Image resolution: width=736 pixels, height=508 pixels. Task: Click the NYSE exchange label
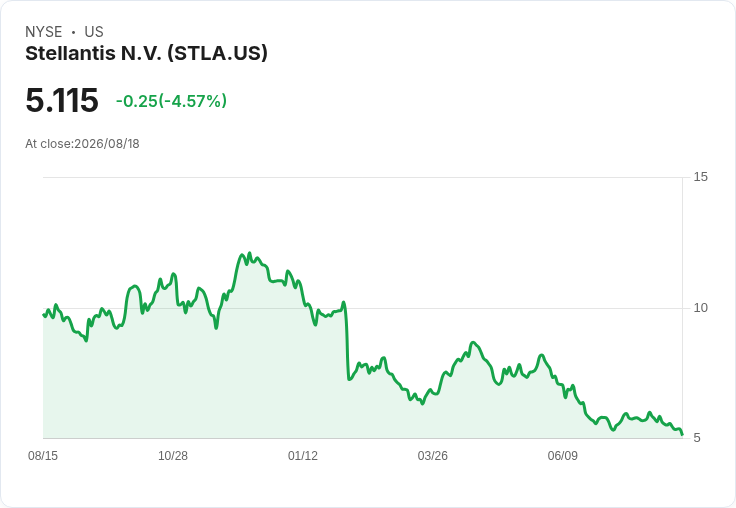click(x=44, y=32)
